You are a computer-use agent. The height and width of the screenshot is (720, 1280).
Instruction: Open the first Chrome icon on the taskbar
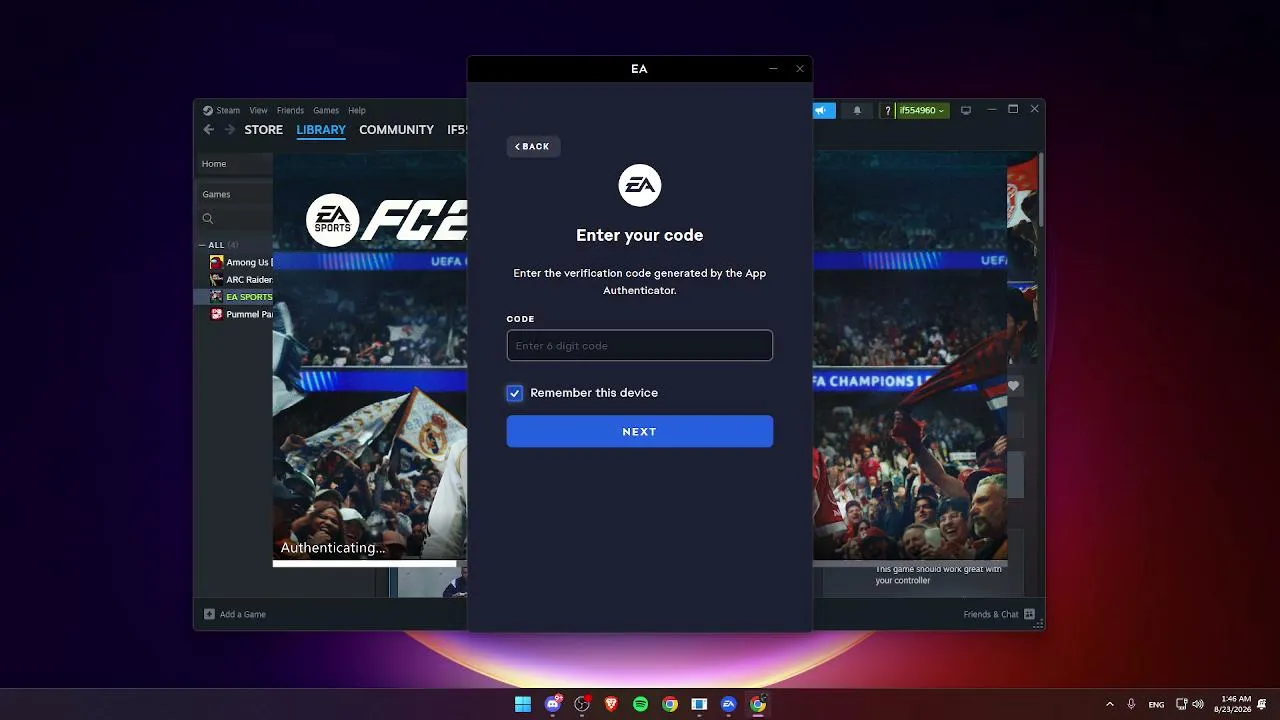point(670,704)
